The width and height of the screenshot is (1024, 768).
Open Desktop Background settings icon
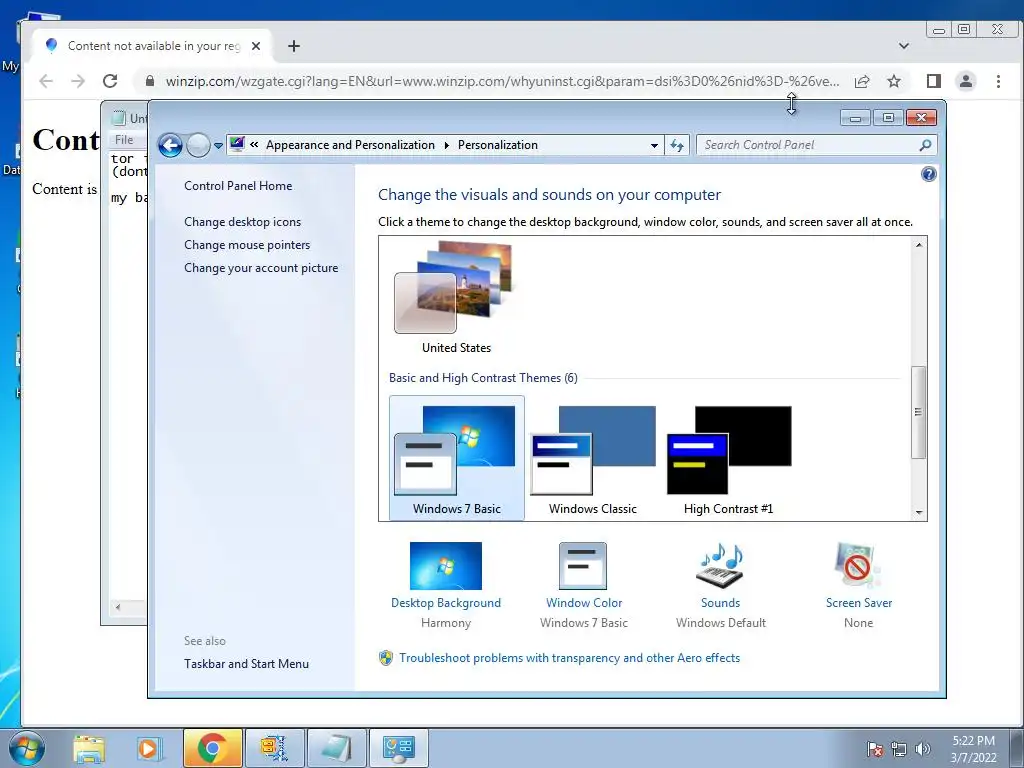[446, 566]
